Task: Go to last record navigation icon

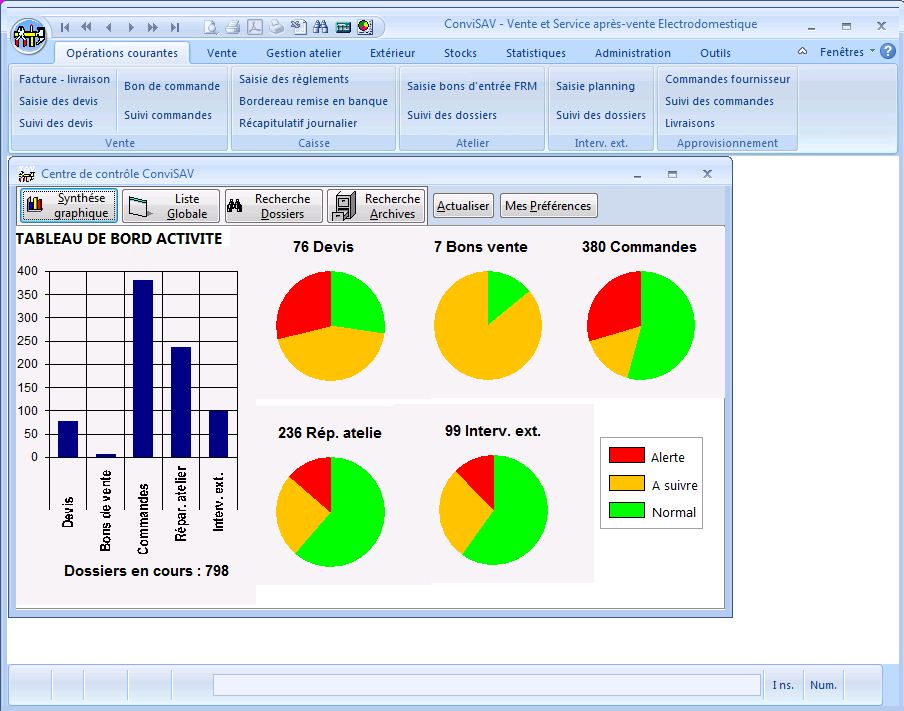Action: 175,27
